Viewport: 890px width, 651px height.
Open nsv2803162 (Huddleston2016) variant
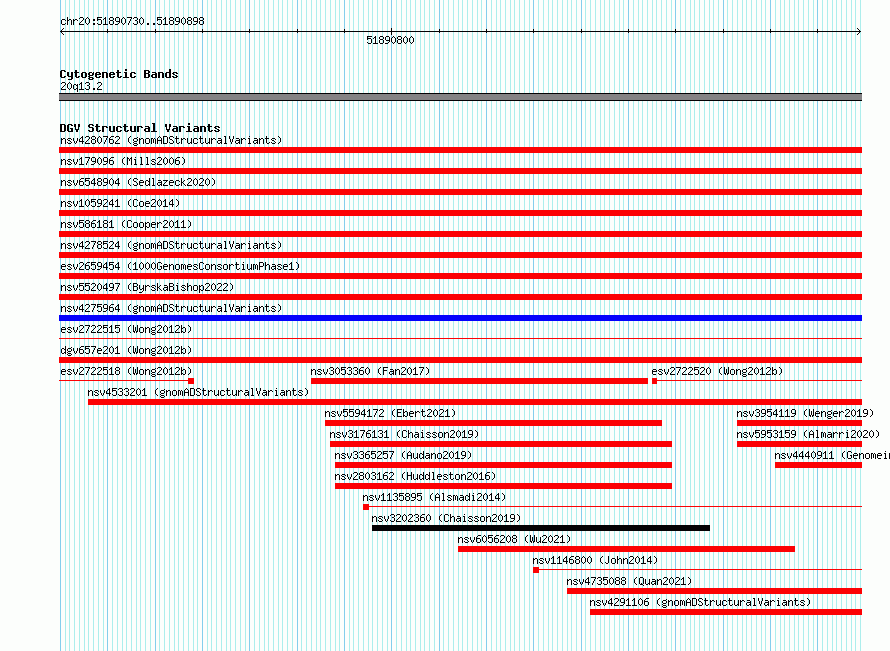415,476
